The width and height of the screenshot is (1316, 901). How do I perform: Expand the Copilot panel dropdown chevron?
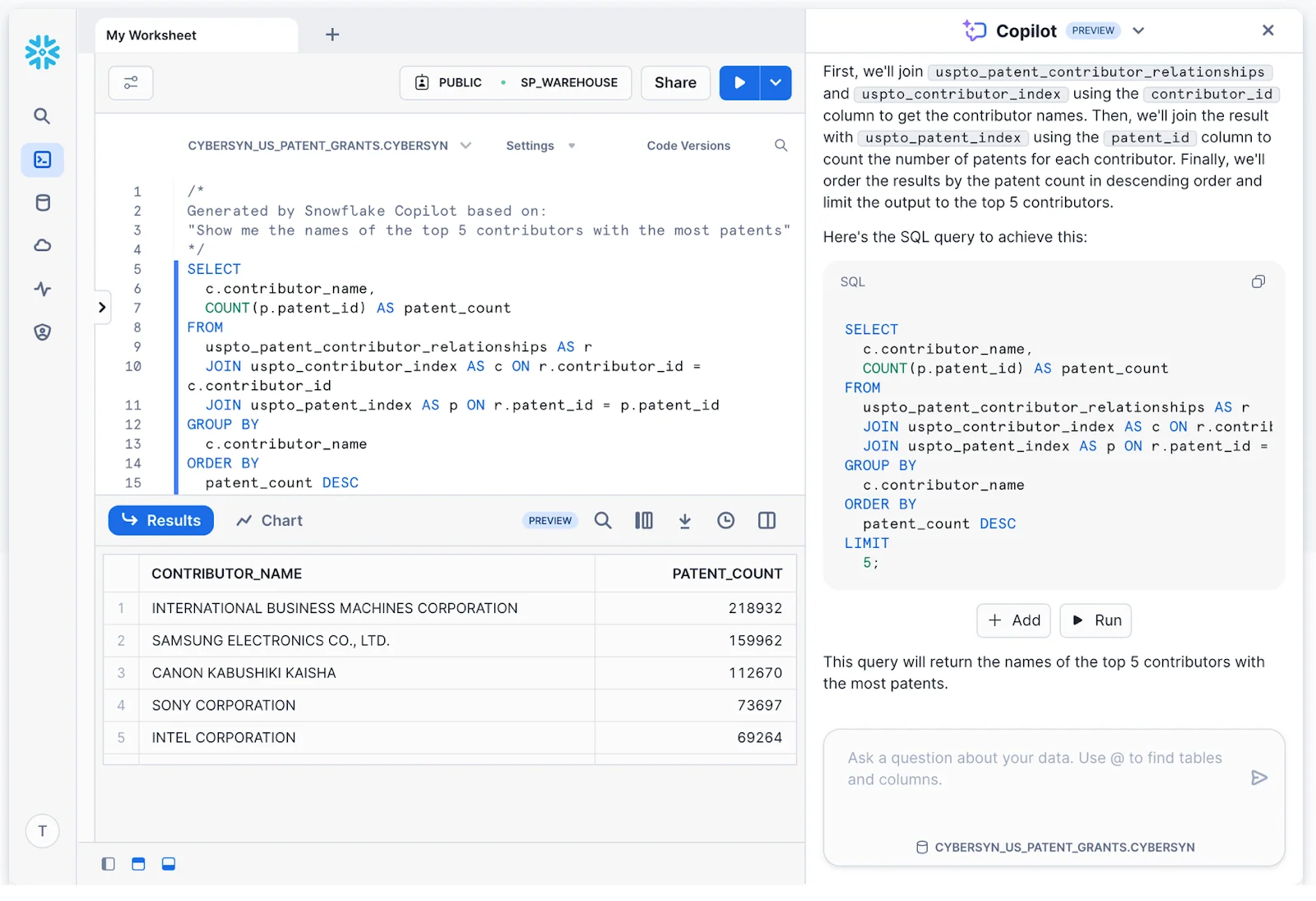[1138, 30]
